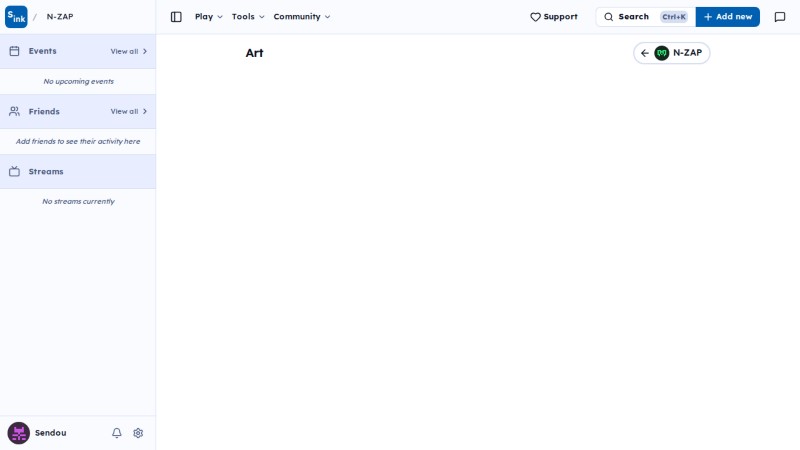
Task: Click the Add new button
Action: click(x=728, y=17)
